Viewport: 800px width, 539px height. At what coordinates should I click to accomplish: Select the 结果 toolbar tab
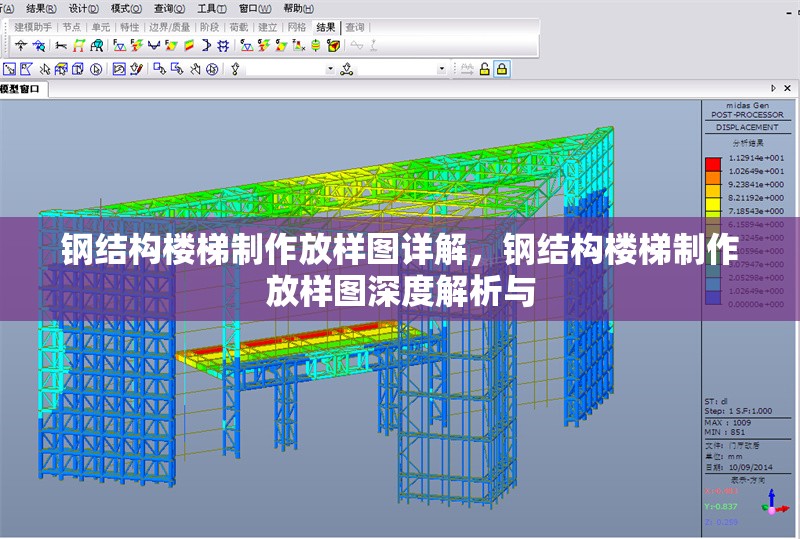click(x=326, y=27)
